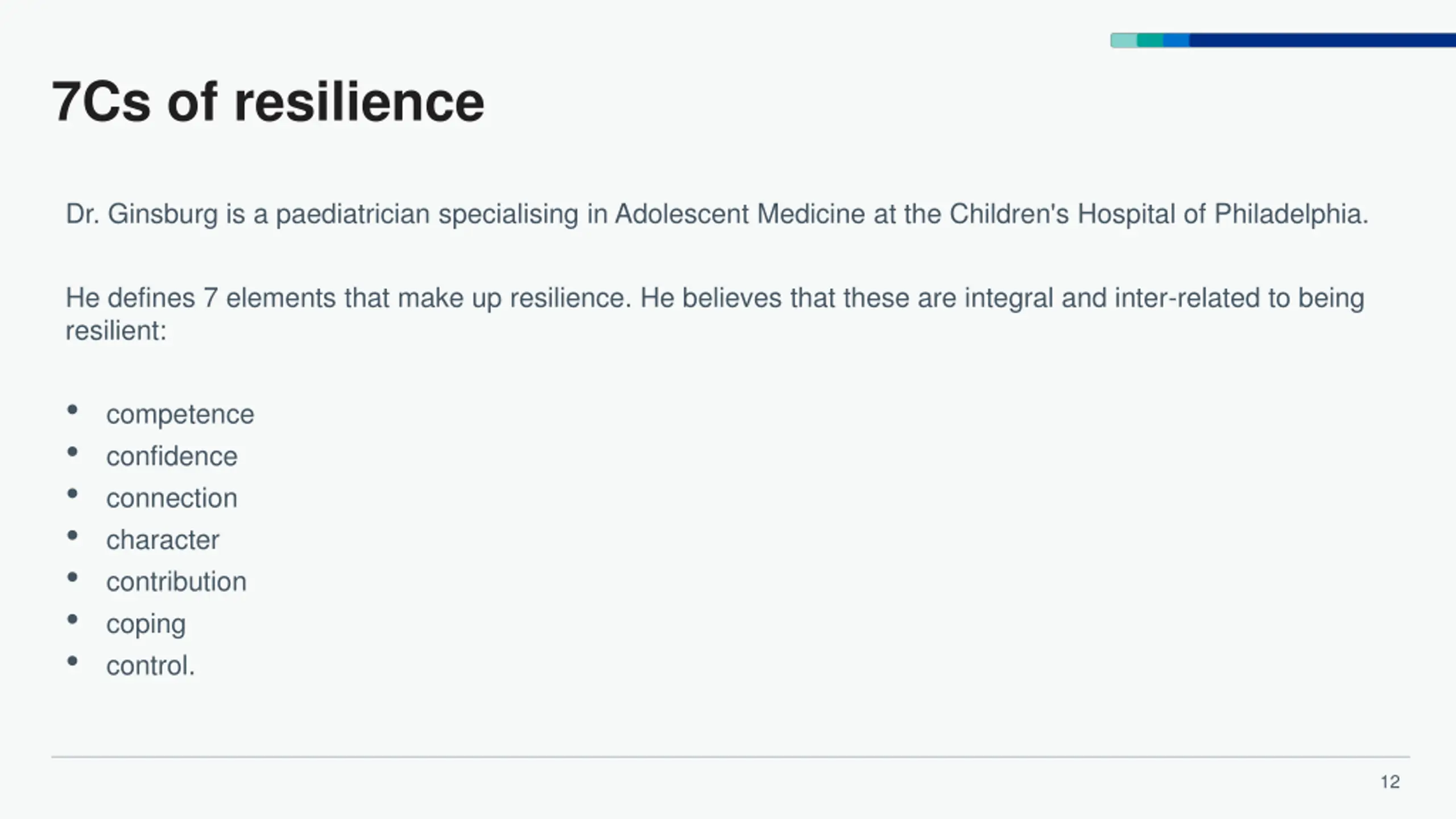Click the horizontal divider line above the page number
Image resolution: width=1456 pixels, height=819 pixels.
click(x=730, y=757)
